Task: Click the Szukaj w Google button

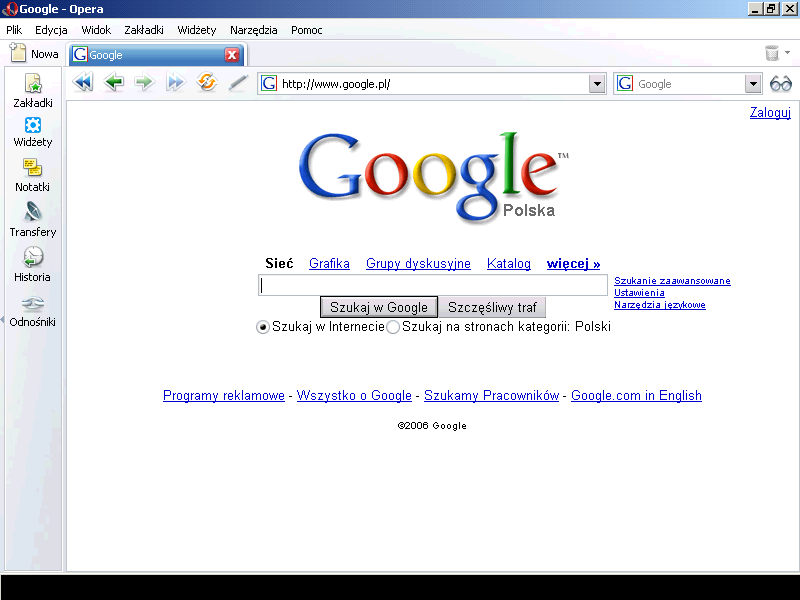Action: pos(379,307)
